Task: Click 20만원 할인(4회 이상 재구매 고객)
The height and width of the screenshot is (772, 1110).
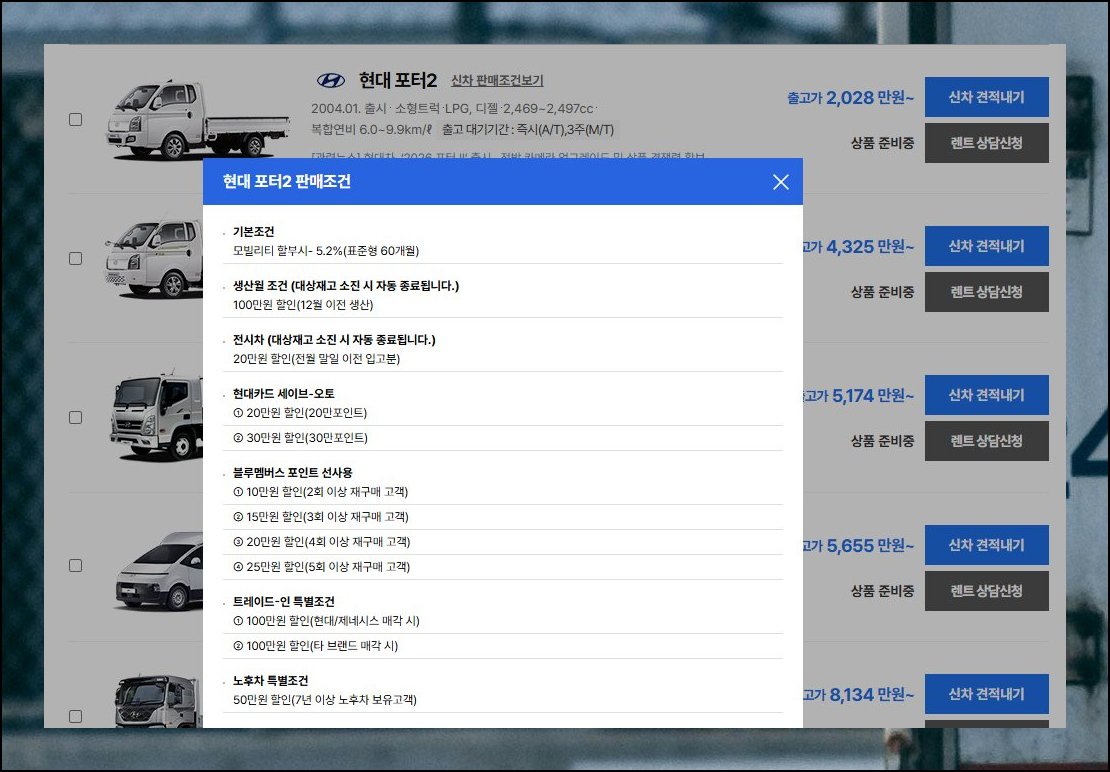Action: 321,542
